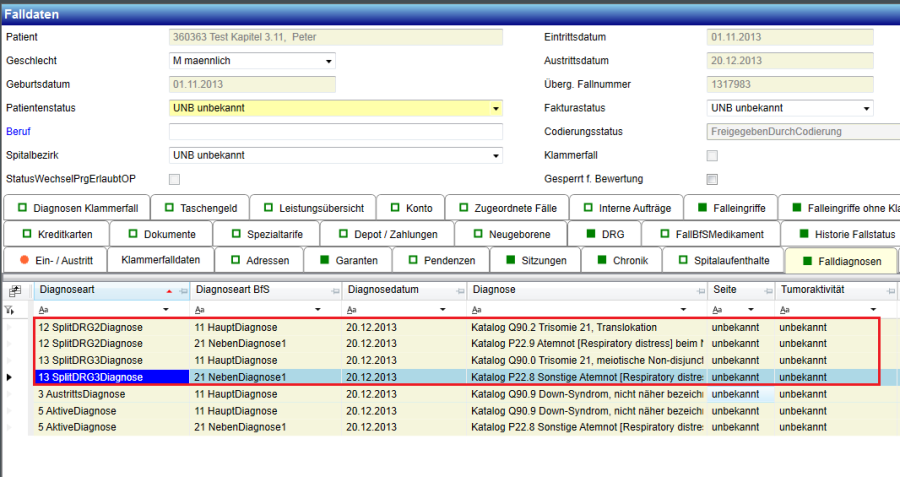Screen dimensions: 900x477
Task: Click the pin icon in Diagnoseart column header
Action: (183, 290)
